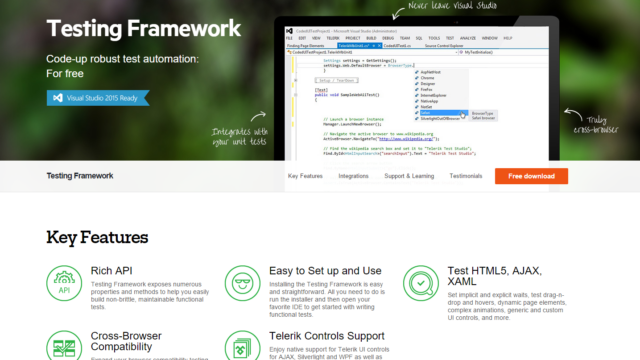
Task: Click the Test HTML5 magnifier checkmark icon
Action: pos(421,283)
